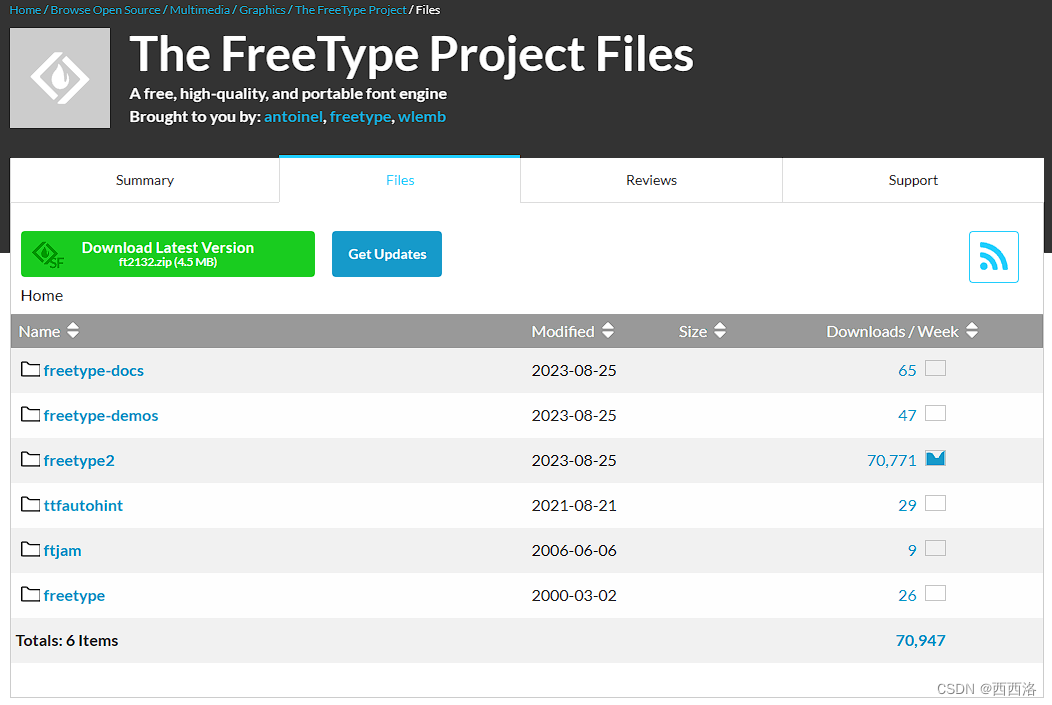Click the 70,771 weekly downloads count

892,460
